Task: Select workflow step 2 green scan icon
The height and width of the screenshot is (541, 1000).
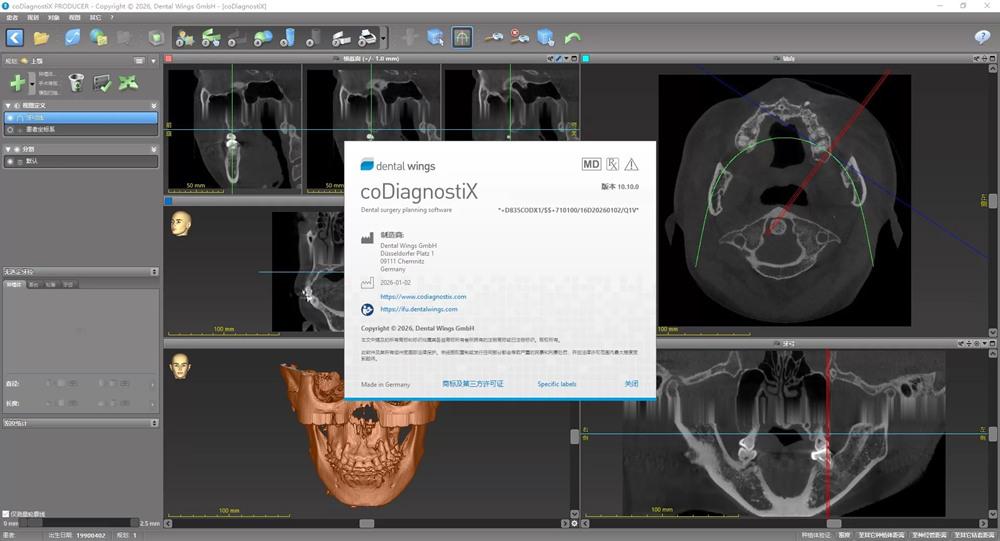Action: tap(210, 38)
